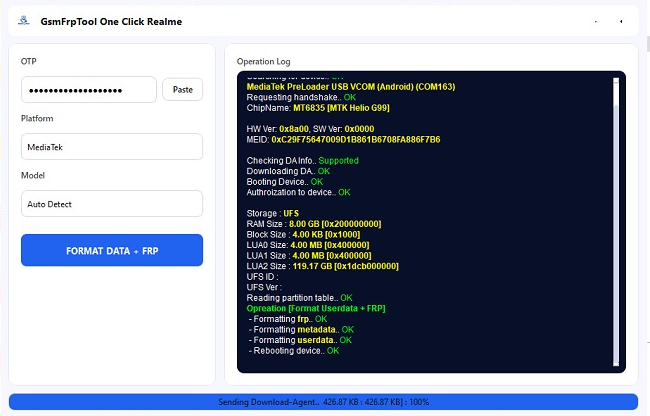
Task: Select the Opreation Format Userdata + FRP line
Action: tap(316, 308)
